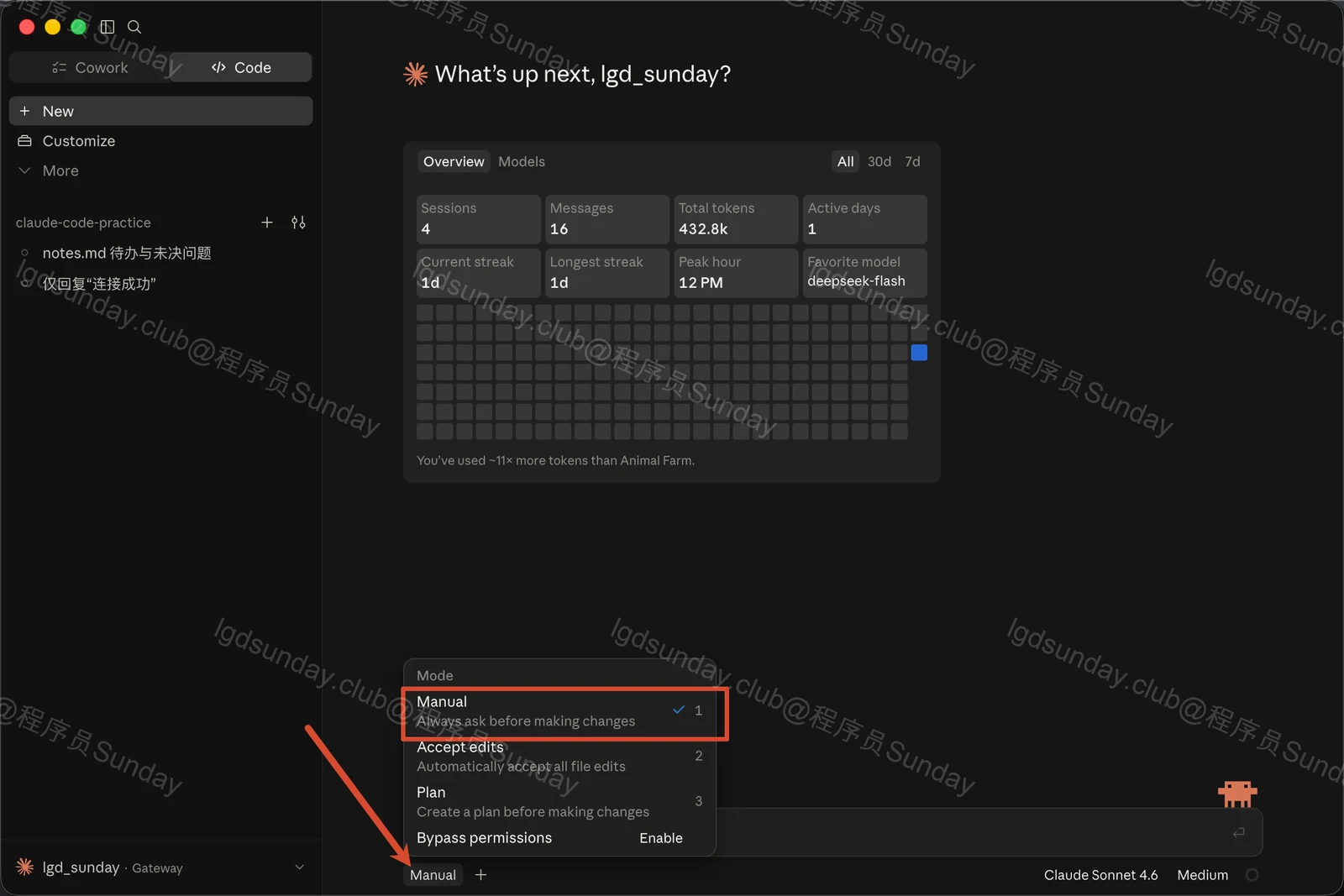1344x896 pixels.
Task: Open the lgd_sunday Gateway account menu
Action: [160, 867]
